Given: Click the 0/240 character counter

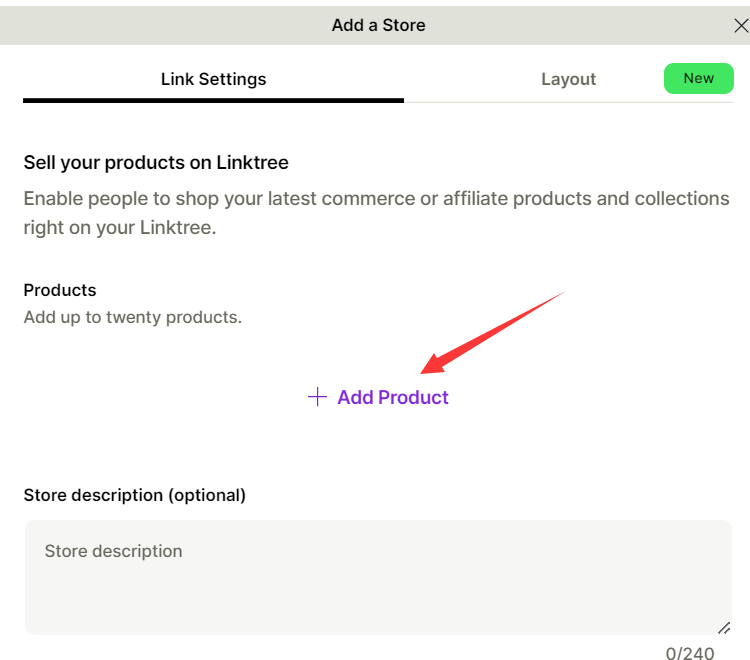Looking at the screenshot, I should pyautogui.click(x=690, y=653).
